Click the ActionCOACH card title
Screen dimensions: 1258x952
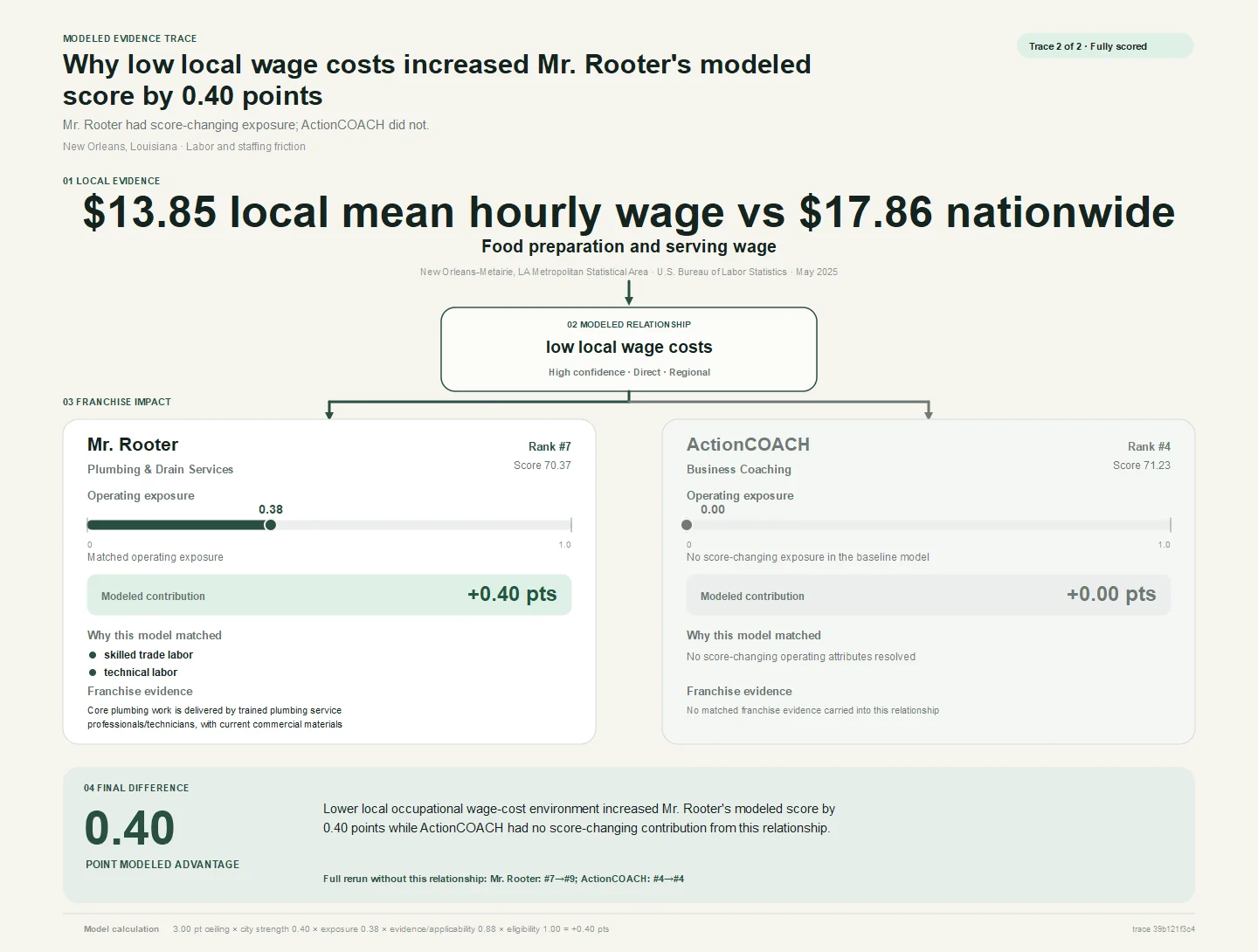coord(748,445)
